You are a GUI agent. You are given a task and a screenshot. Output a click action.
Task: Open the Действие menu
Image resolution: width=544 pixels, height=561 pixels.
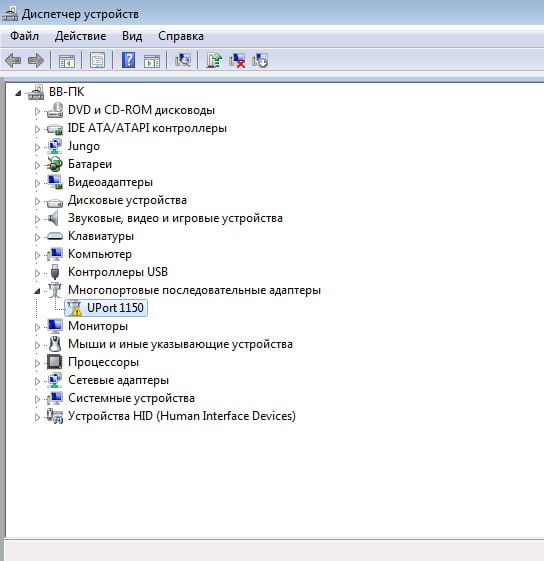tap(81, 36)
